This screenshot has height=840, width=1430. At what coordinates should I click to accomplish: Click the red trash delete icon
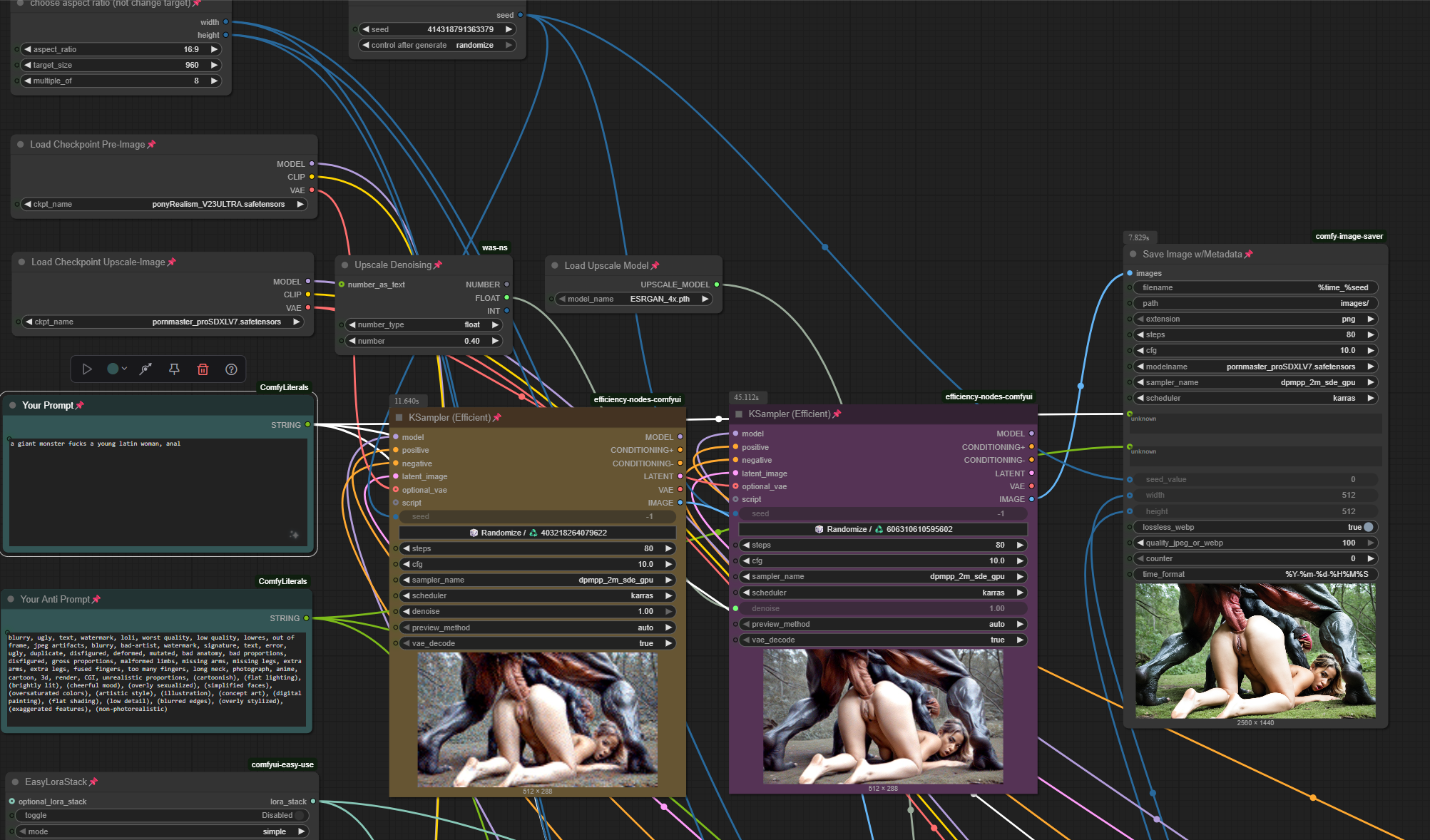click(203, 369)
